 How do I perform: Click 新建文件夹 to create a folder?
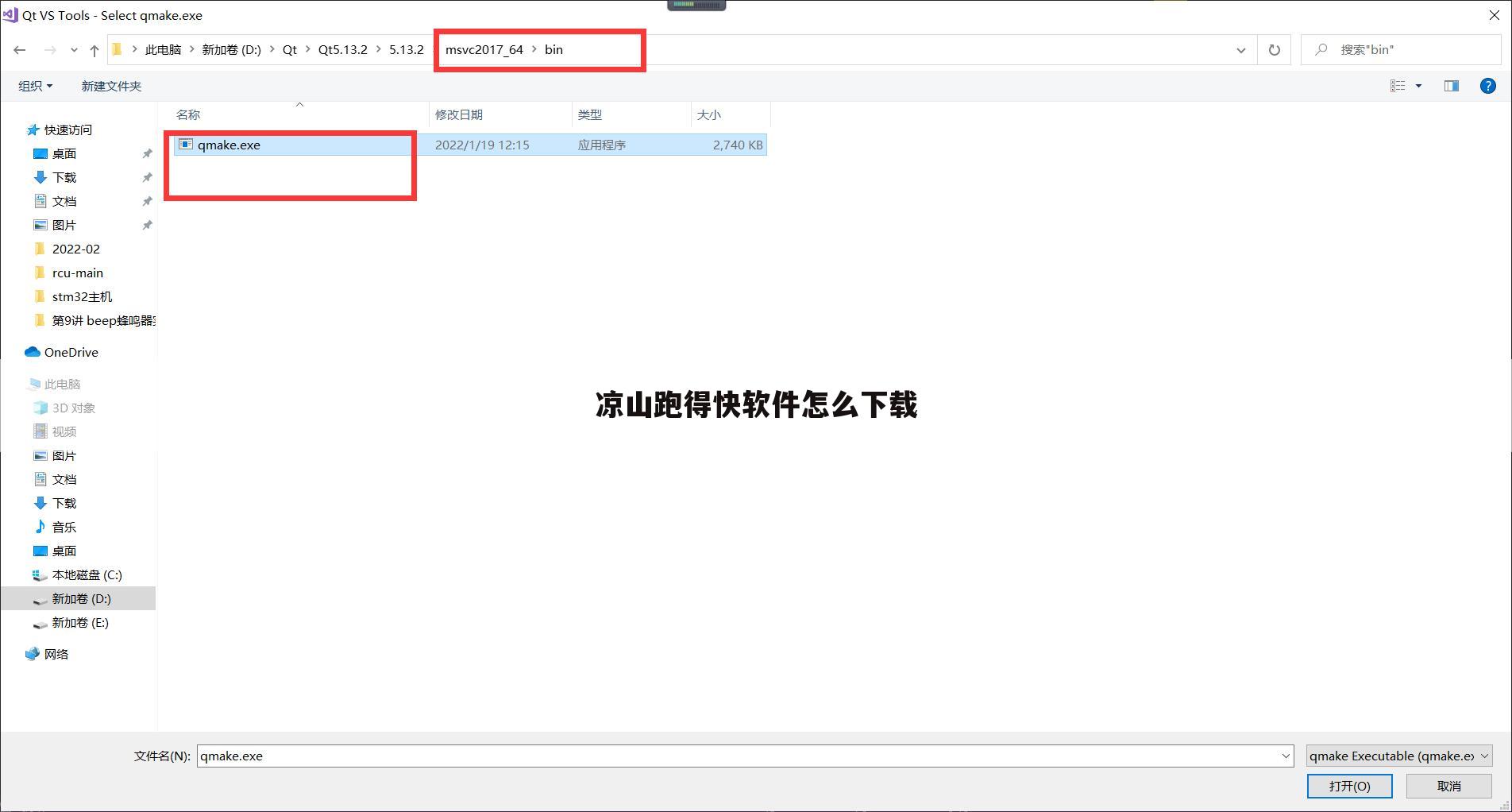[111, 86]
